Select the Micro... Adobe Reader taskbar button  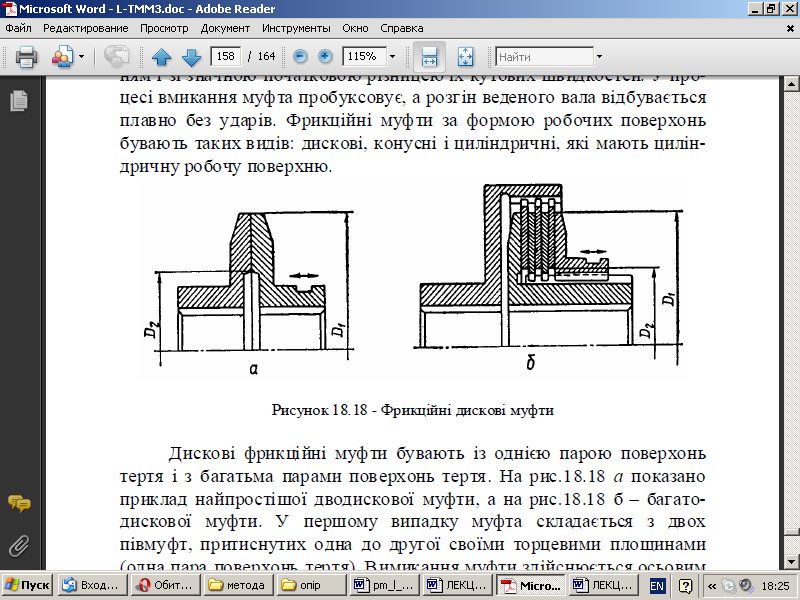[531, 585]
